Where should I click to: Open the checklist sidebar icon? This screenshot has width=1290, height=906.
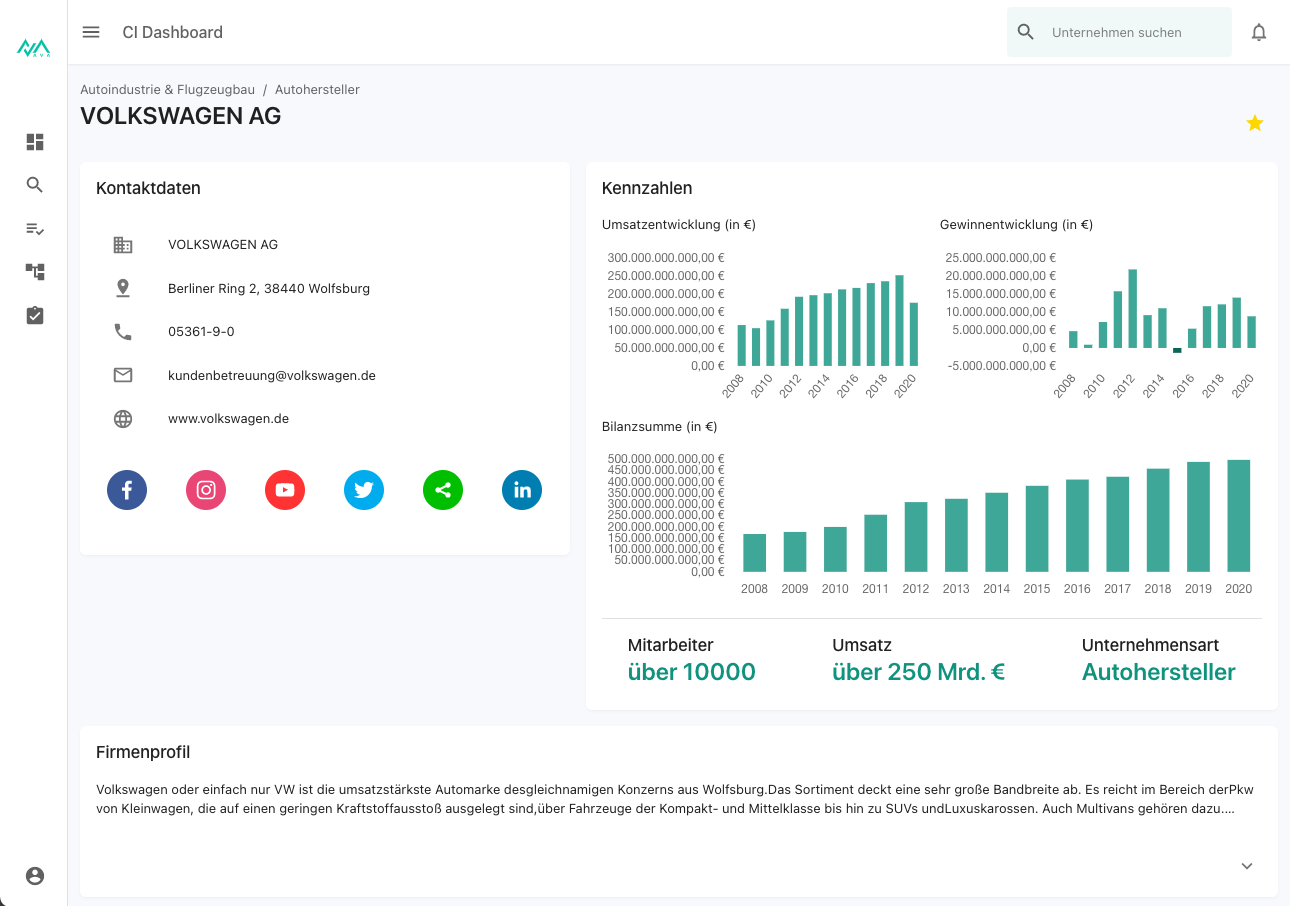(x=35, y=229)
